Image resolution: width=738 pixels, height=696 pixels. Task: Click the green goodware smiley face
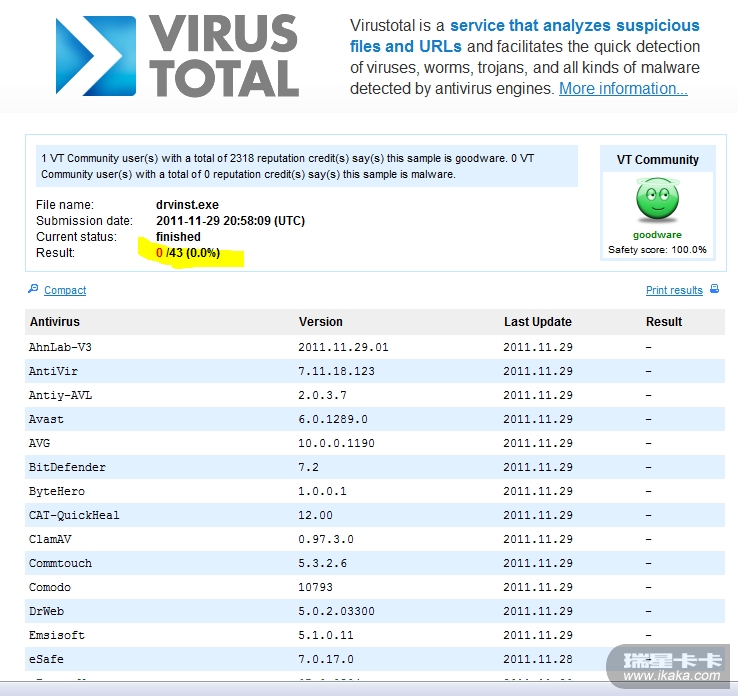click(x=657, y=200)
